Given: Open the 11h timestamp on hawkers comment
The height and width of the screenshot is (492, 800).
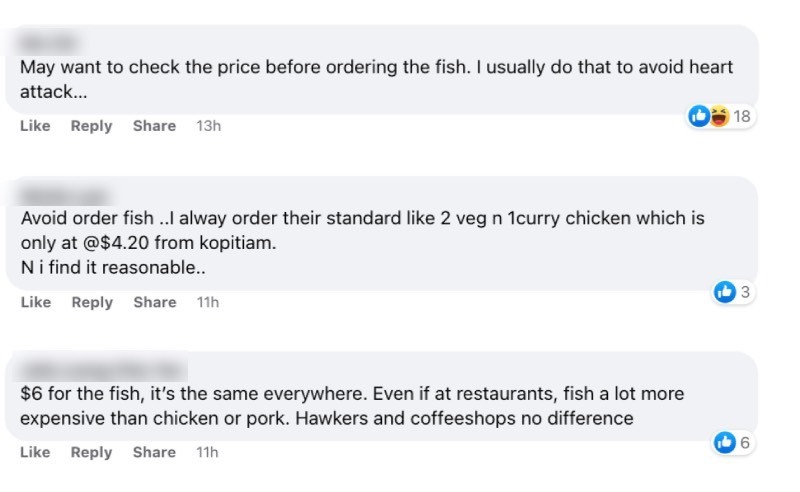Looking at the screenshot, I should [207, 452].
